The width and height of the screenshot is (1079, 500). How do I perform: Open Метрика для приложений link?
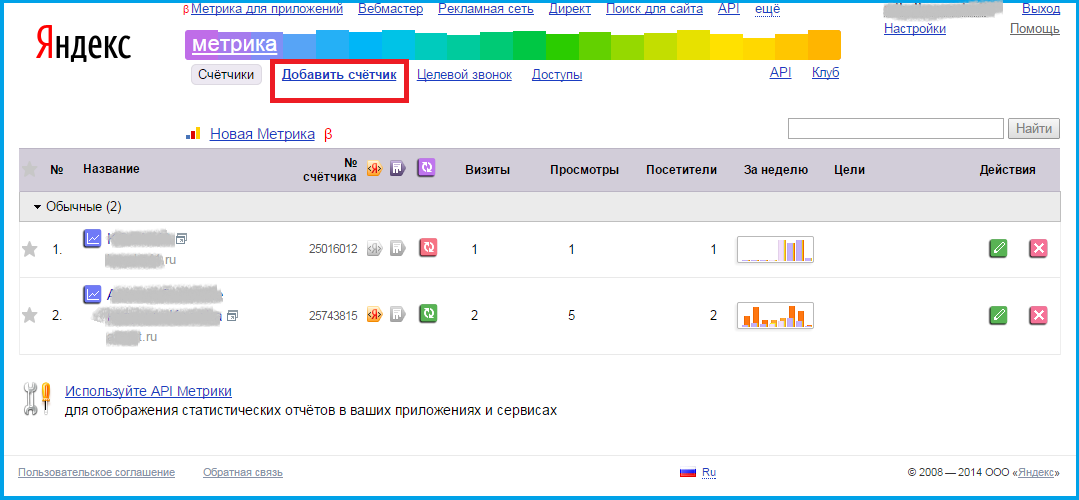click(267, 9)
